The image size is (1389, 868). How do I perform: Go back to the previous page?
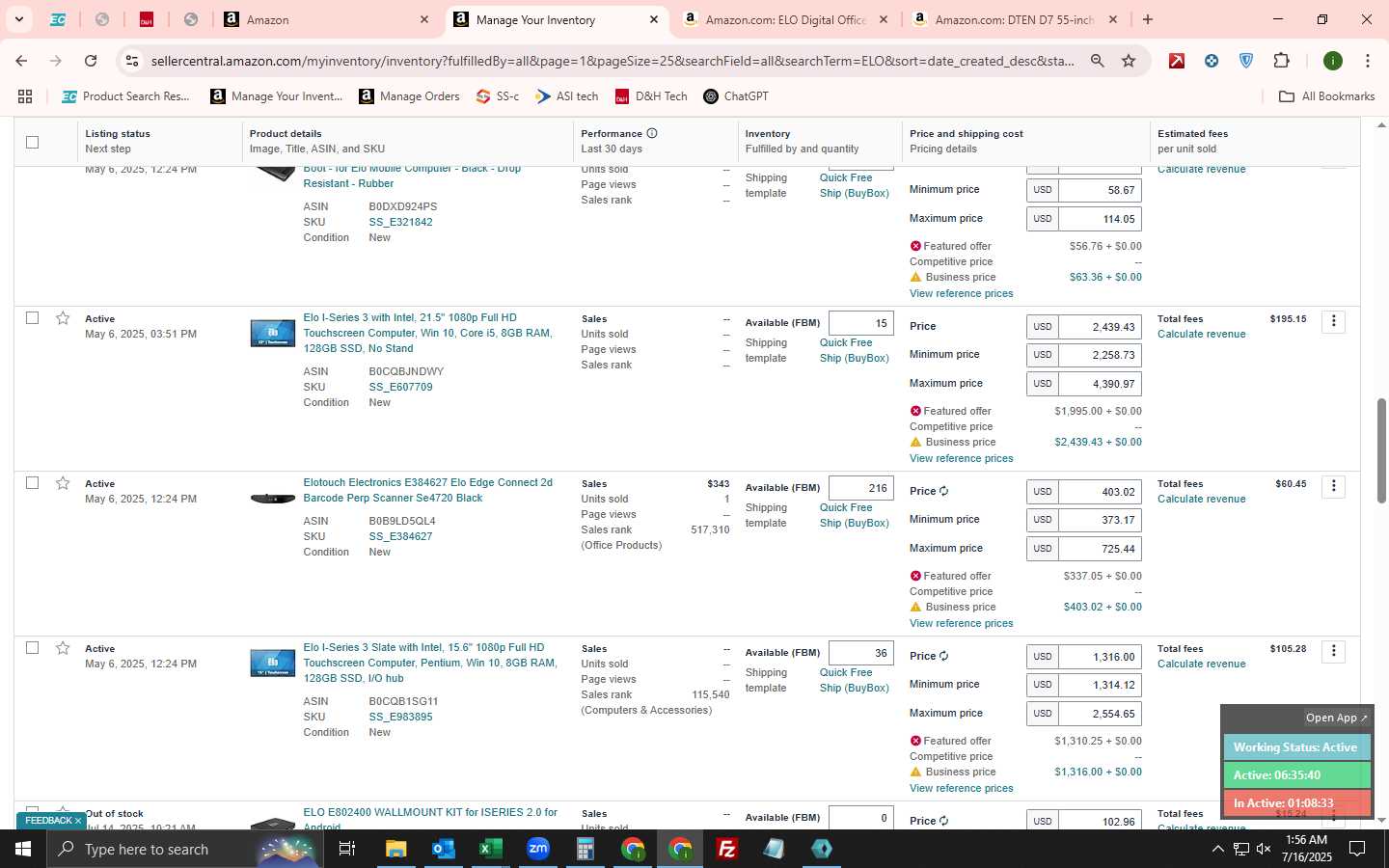(x=21, y=61)
